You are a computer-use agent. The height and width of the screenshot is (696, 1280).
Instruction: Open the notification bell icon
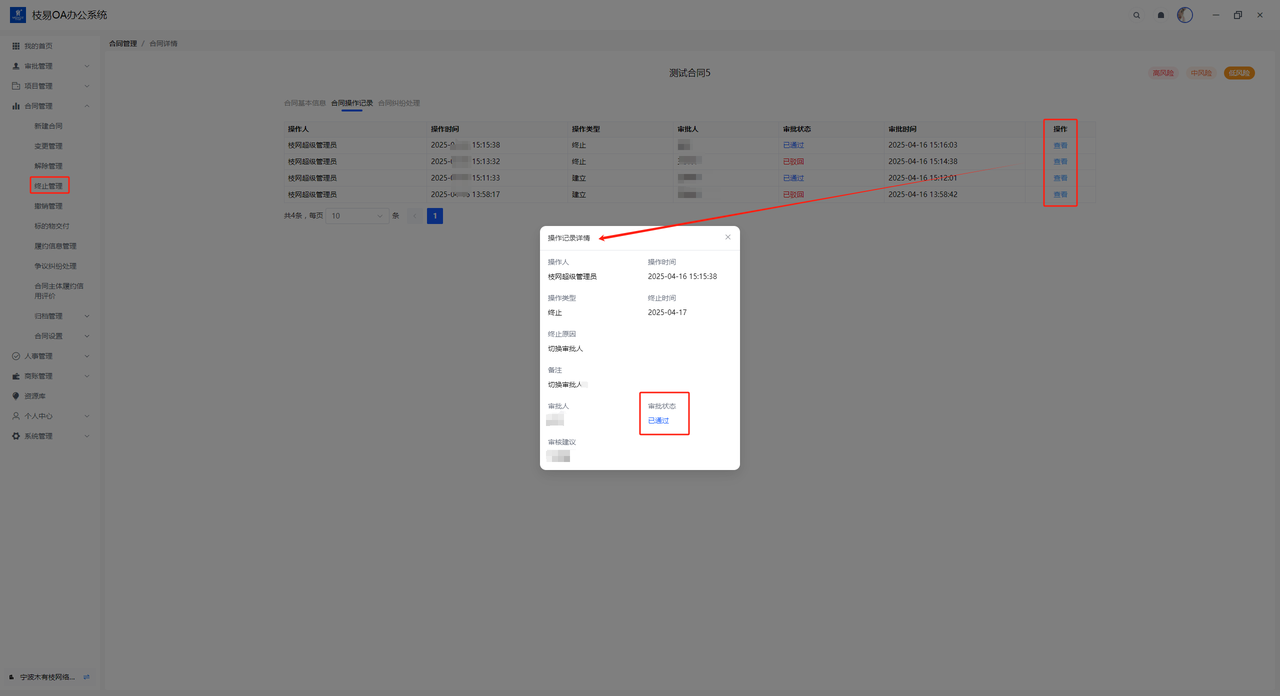click(1161, 15)
